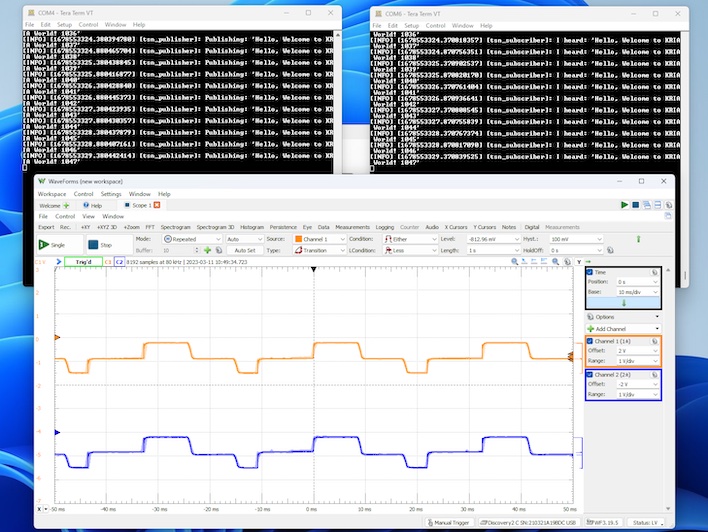The width and height of the screenshot is (708, 532).
Task: Open the trigger HoldOff settings gear
Action: (610, 250)
